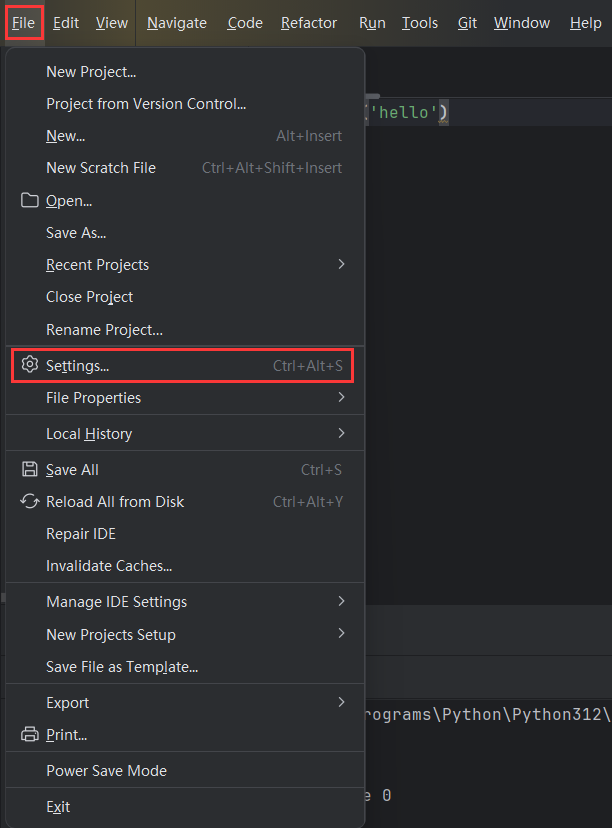Select Repair IDE entry
Viewport: 612px width, 828px height.
coord(81,534)
